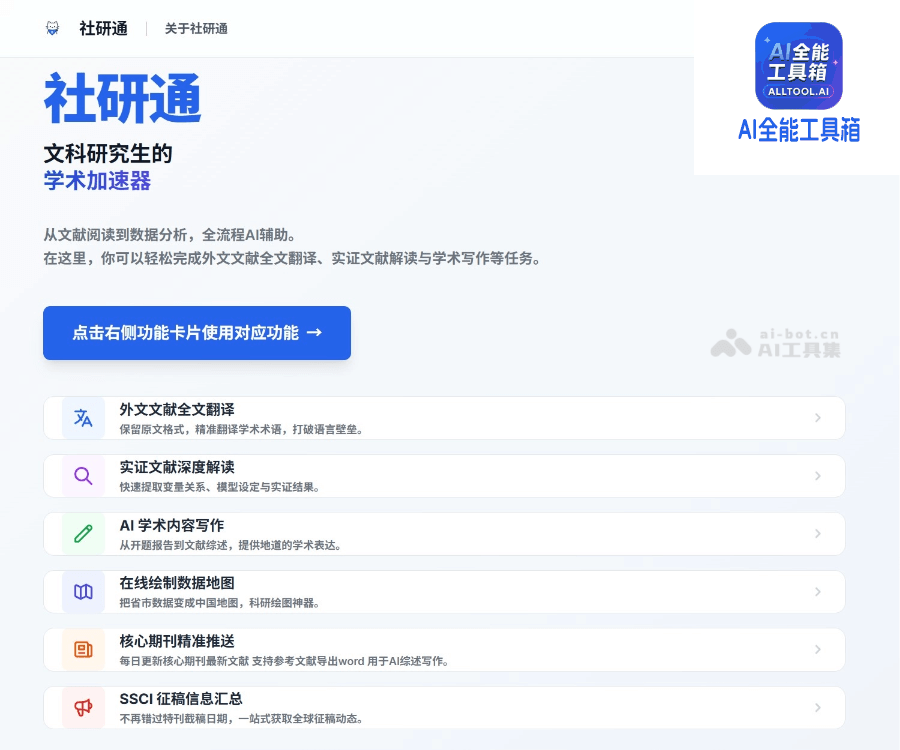This screenshot has width=900, height=750.
Task: Open the chevron on SSCI 征稿信息汇总 card
Action: pyautogui.click(x=818, y=708)
